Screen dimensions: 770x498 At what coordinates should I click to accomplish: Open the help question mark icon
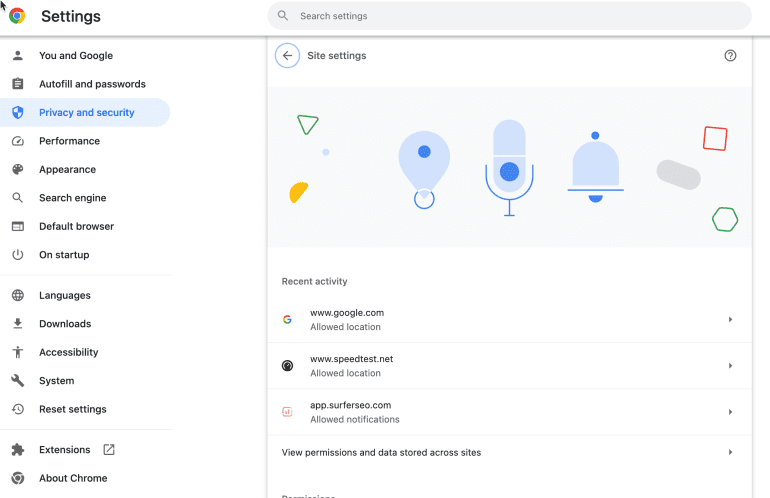[730, 56]
